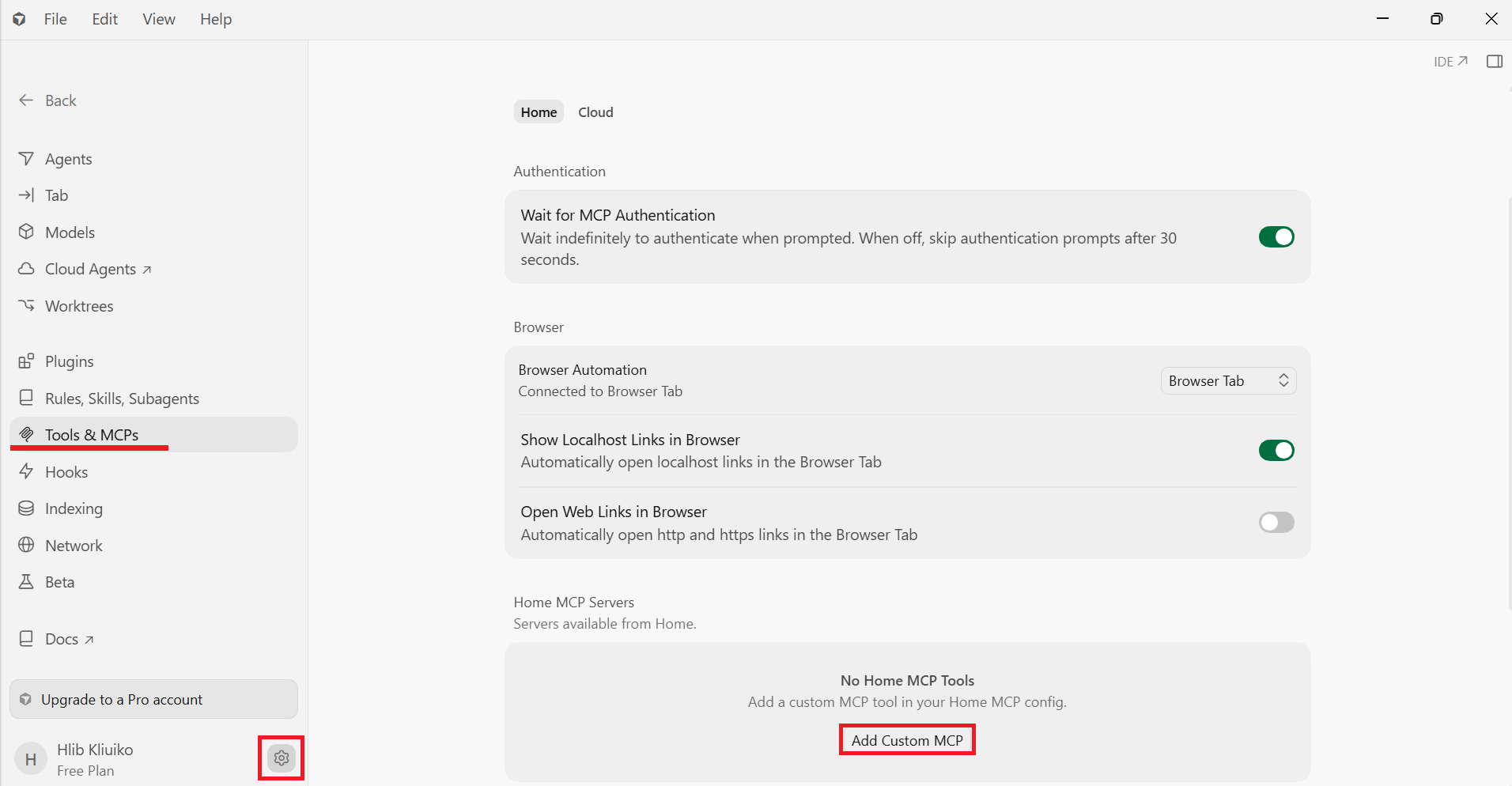Click the Home MCP Servers heading
1512x786 pixels.
pyautogui.click(x=573, y=603)
